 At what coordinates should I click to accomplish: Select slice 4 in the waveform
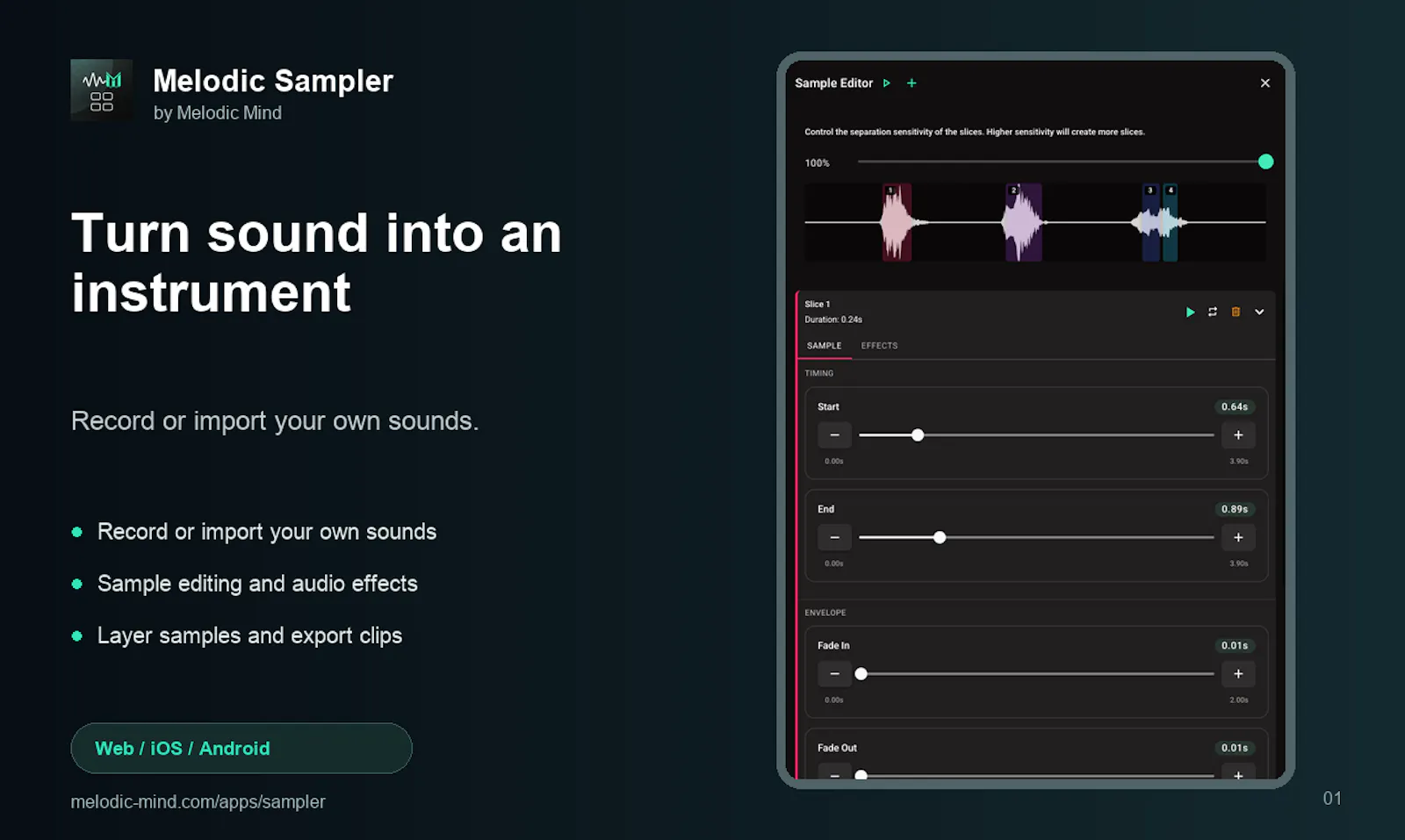[1170, 222]
